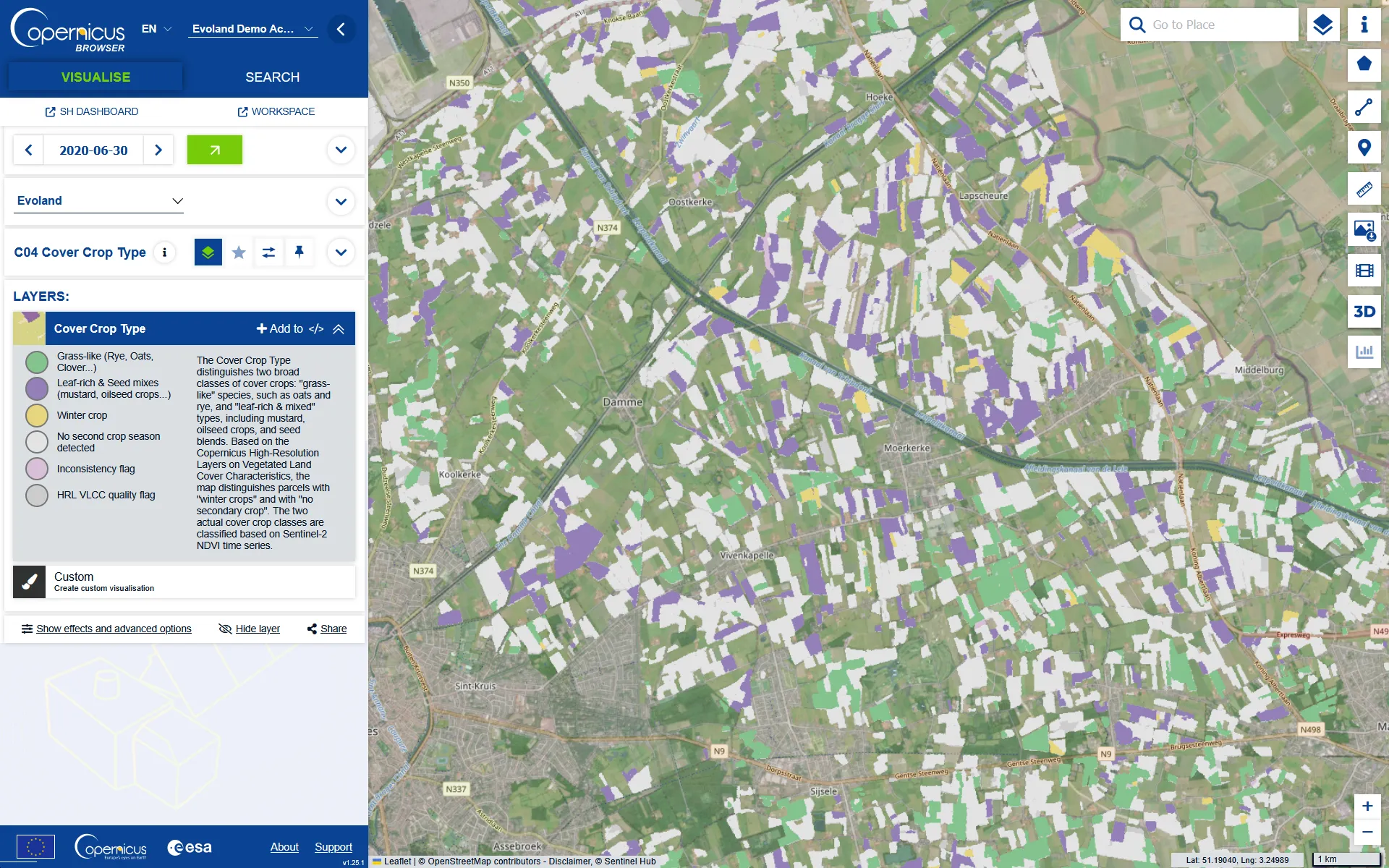
Task: Add layer to favourites with star
Action: pos(239,252)
